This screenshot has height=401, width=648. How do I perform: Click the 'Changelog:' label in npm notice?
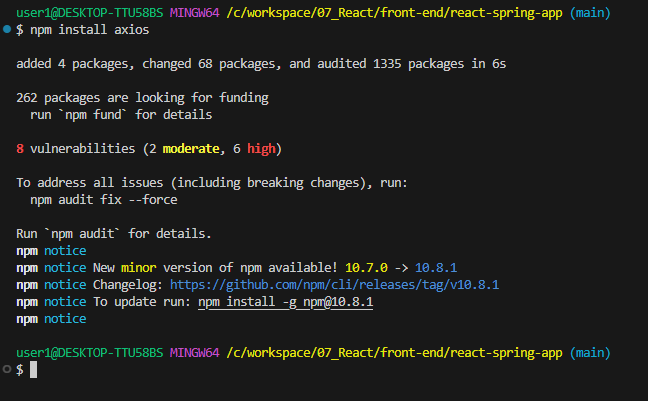(128, 285)
